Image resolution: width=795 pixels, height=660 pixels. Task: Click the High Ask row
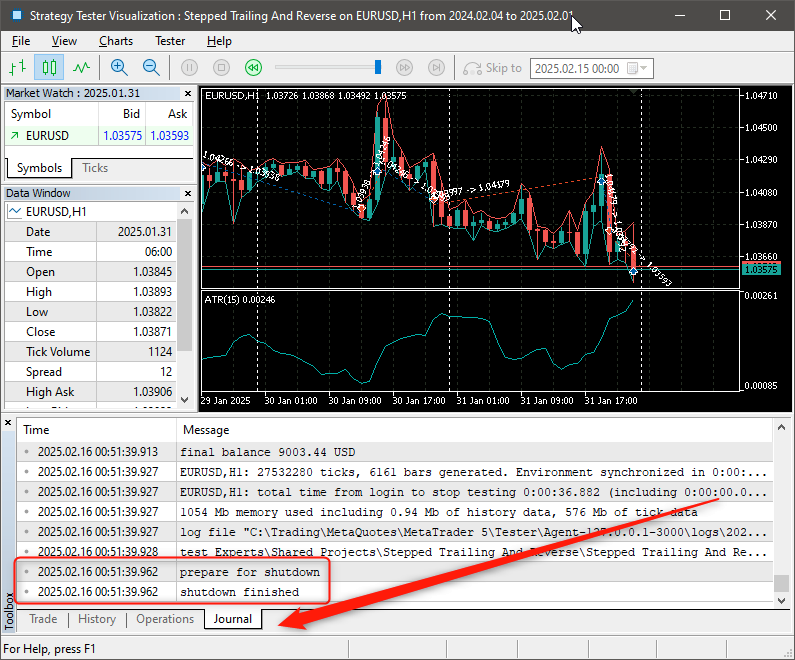(90, 392)
